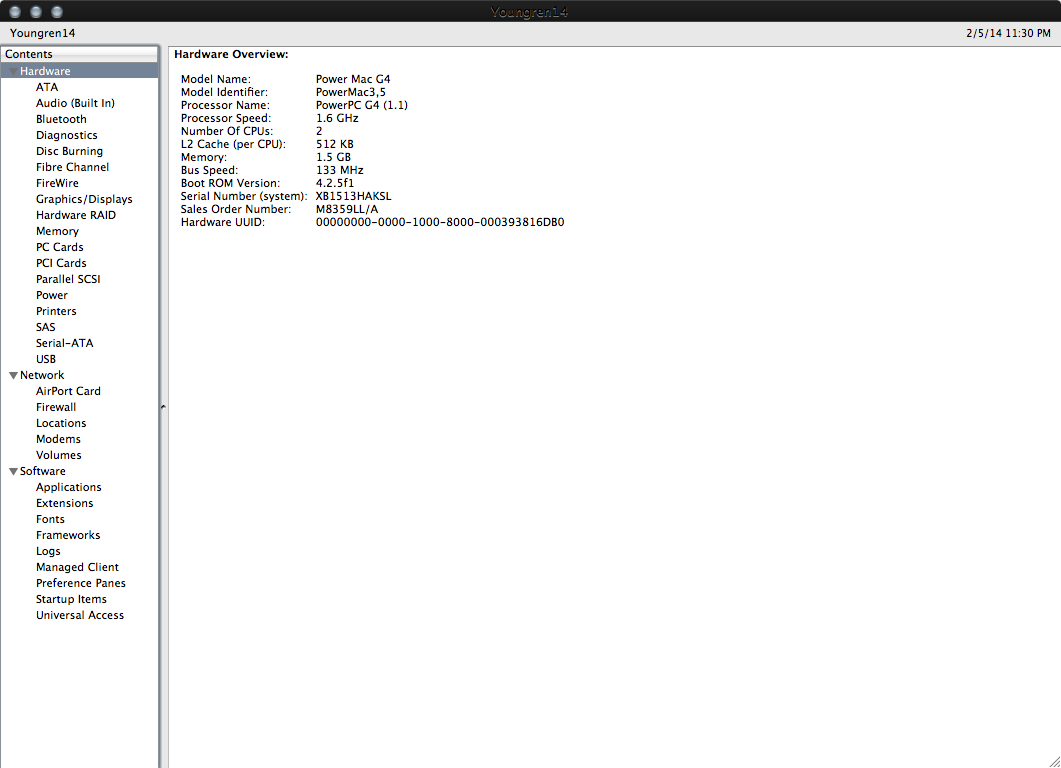Image resolution: width=1061 pixels, height=768 pixels.
Task: Select Bluetooth in the Contents list
Action: 61,119
